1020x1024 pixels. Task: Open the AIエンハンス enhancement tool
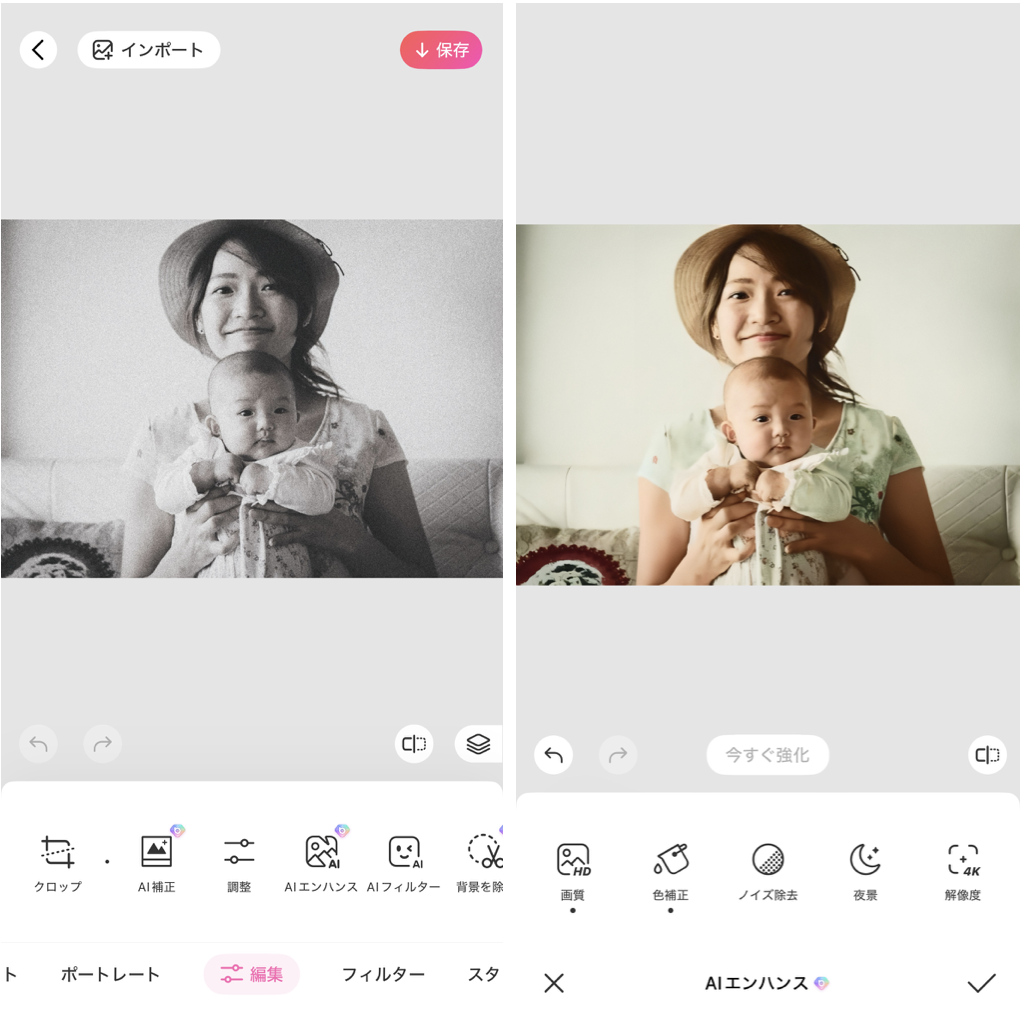[321, 860]
